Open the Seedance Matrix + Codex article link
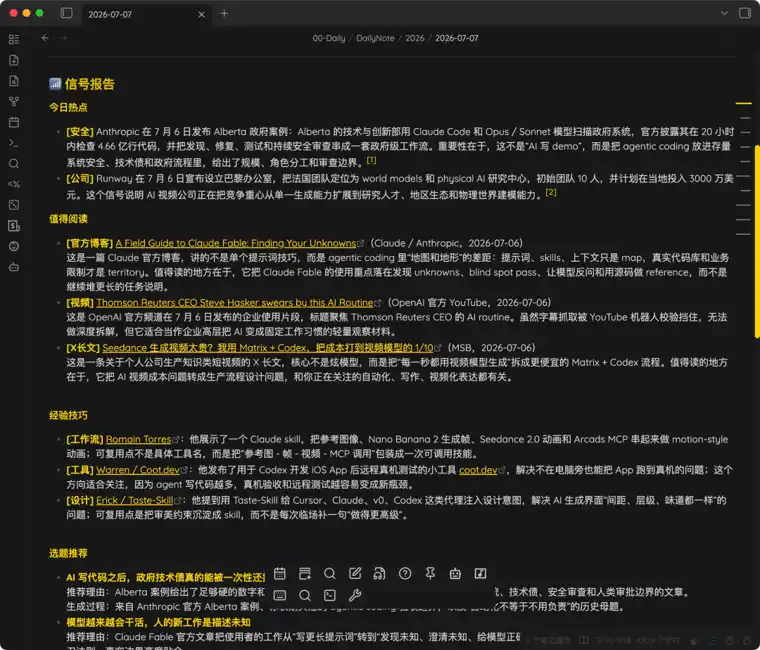 268,348
